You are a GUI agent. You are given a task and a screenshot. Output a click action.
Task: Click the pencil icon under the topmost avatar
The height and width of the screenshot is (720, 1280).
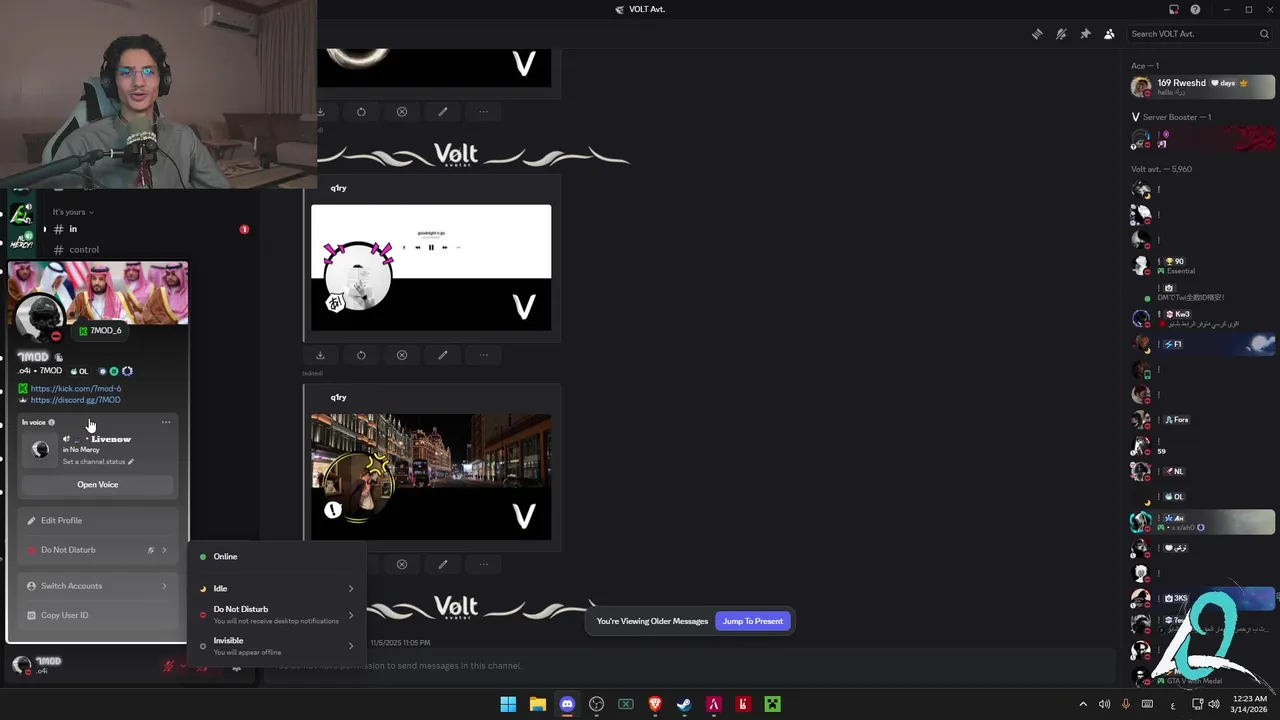(442, 112)
